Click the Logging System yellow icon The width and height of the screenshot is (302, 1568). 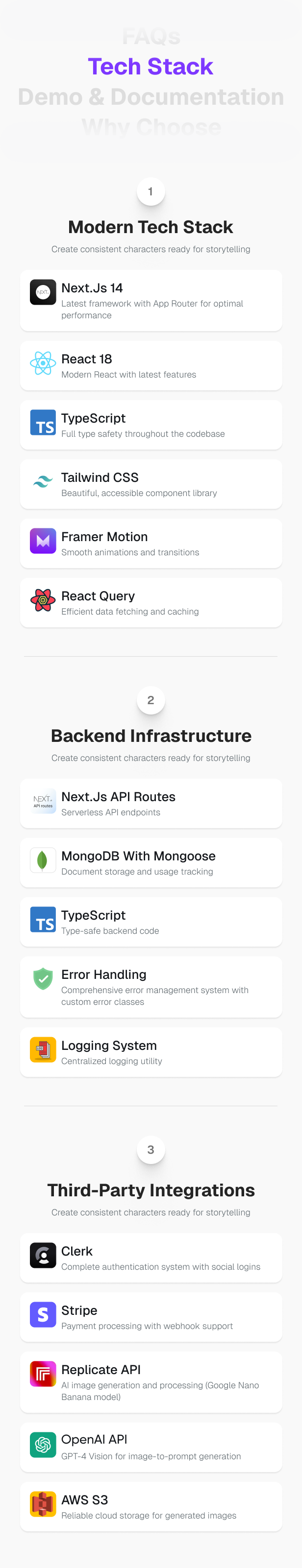(43, 1049)
